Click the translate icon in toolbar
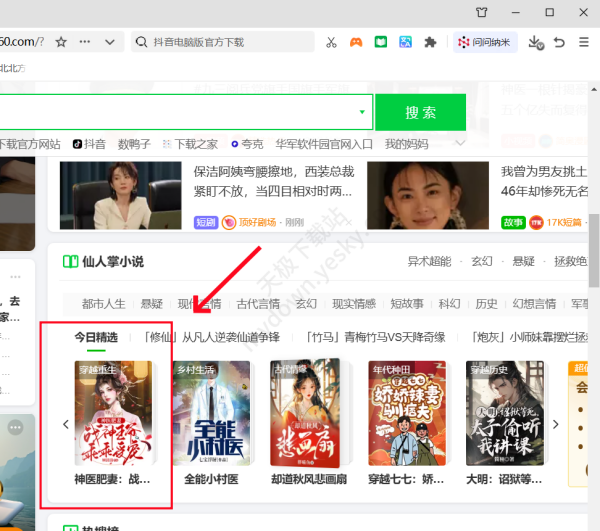This screenshot has width=600, height=531. (406, 42)
